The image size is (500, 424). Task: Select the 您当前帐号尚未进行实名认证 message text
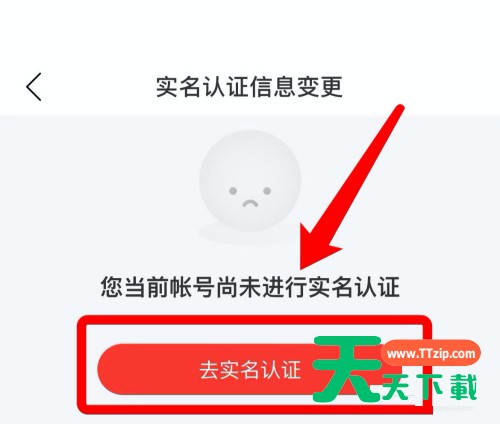[x=250, y=287]
